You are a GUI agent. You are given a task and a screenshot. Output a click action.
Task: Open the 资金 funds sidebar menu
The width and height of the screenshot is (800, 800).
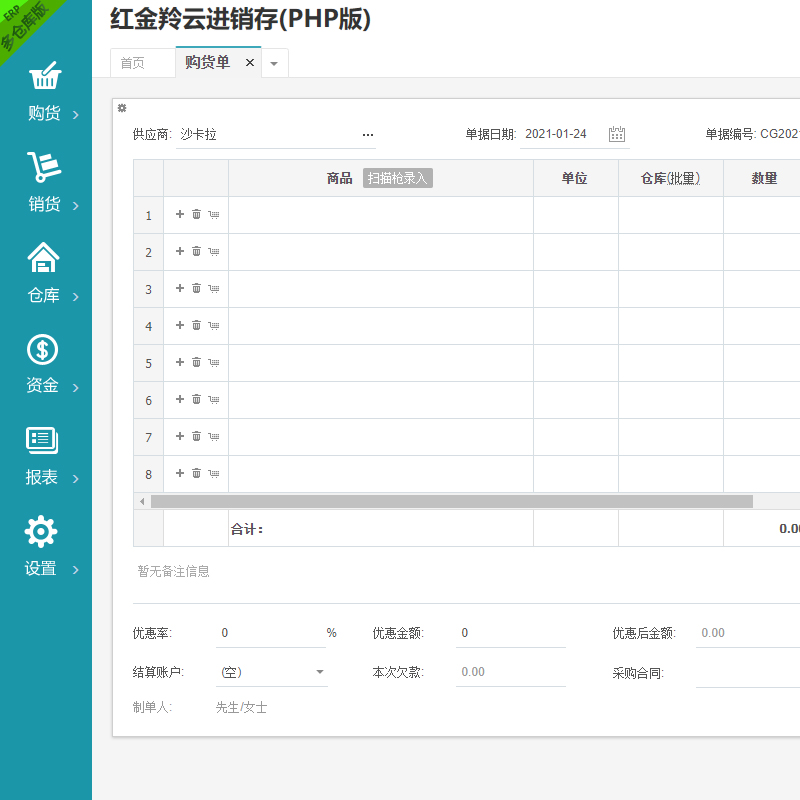coord(45,365)
